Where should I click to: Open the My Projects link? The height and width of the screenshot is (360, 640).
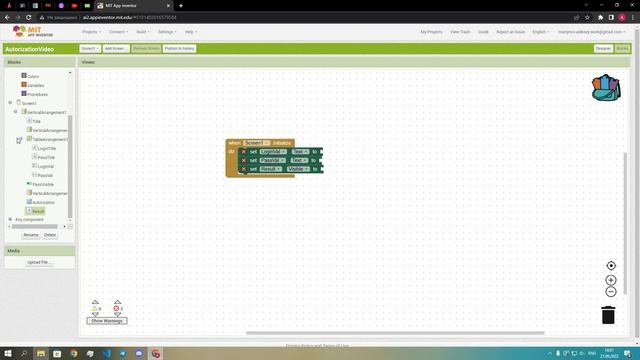tap(431, 32)
